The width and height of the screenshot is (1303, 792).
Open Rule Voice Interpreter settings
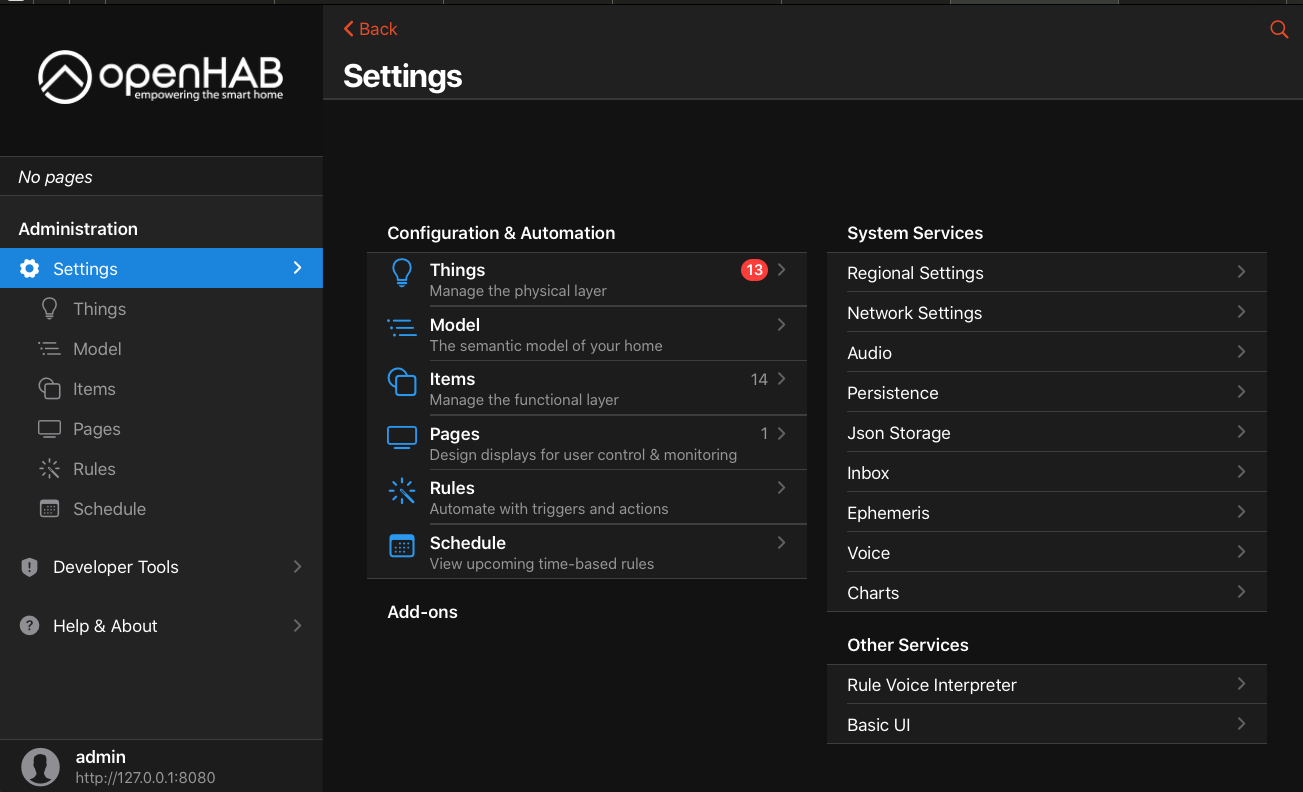pos(931,685)
